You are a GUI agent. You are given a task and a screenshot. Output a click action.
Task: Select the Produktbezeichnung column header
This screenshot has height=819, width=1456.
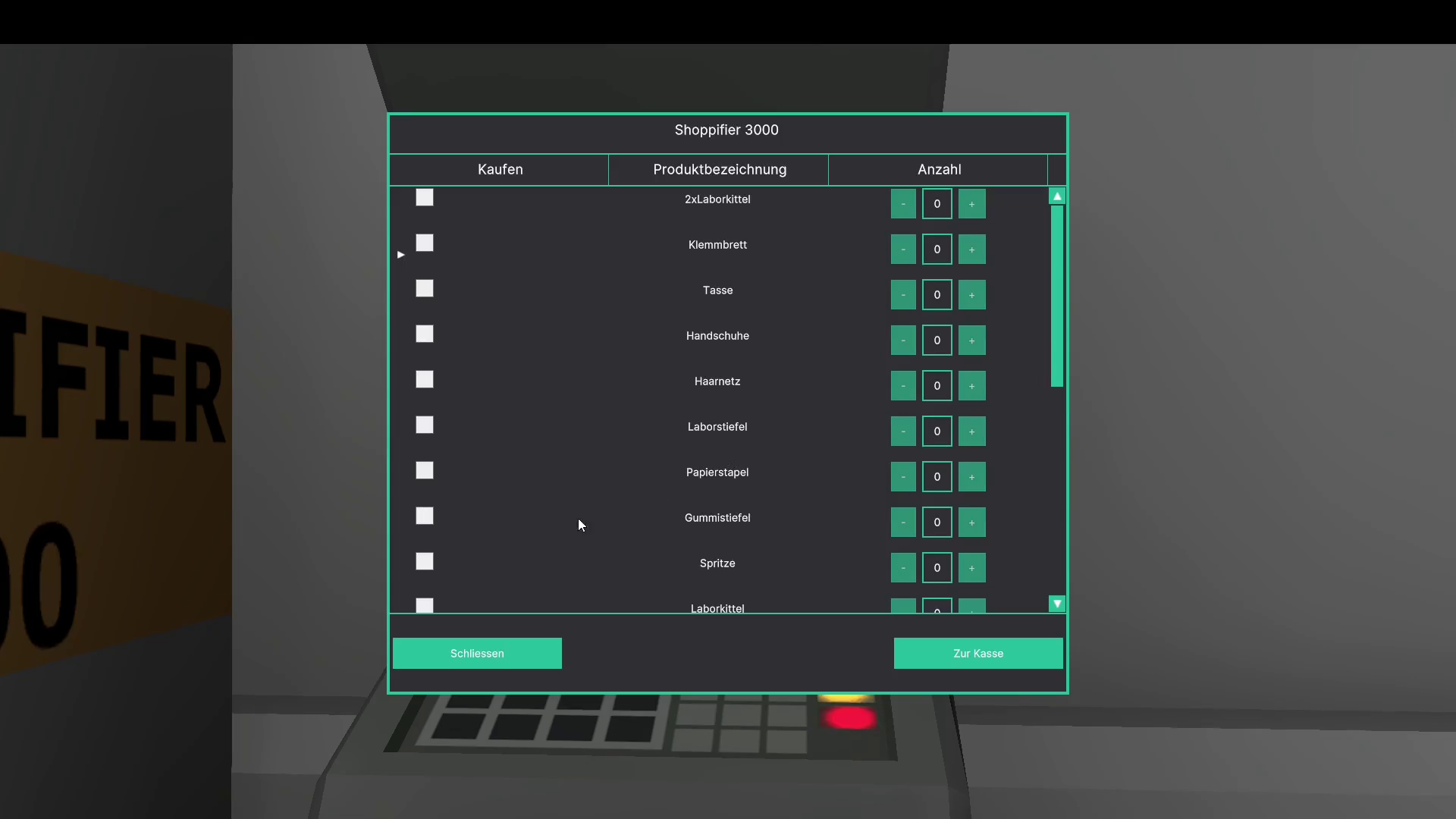pyautogui.click(x=719, y=170)
